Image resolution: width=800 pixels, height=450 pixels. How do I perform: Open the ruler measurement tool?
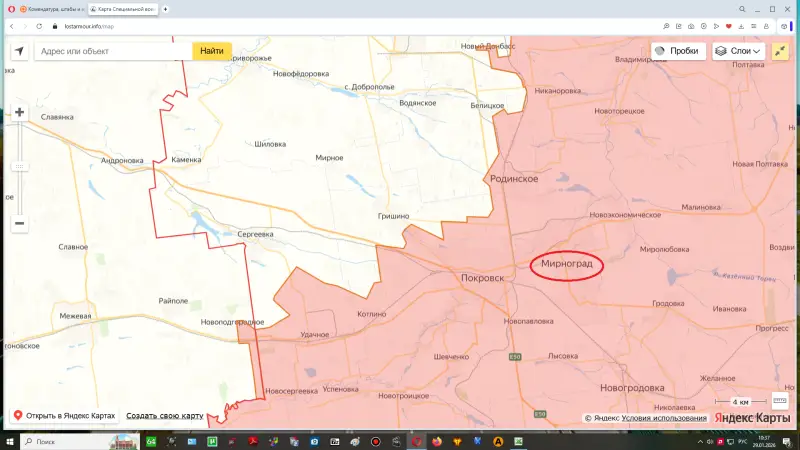[x=780, y=400]
